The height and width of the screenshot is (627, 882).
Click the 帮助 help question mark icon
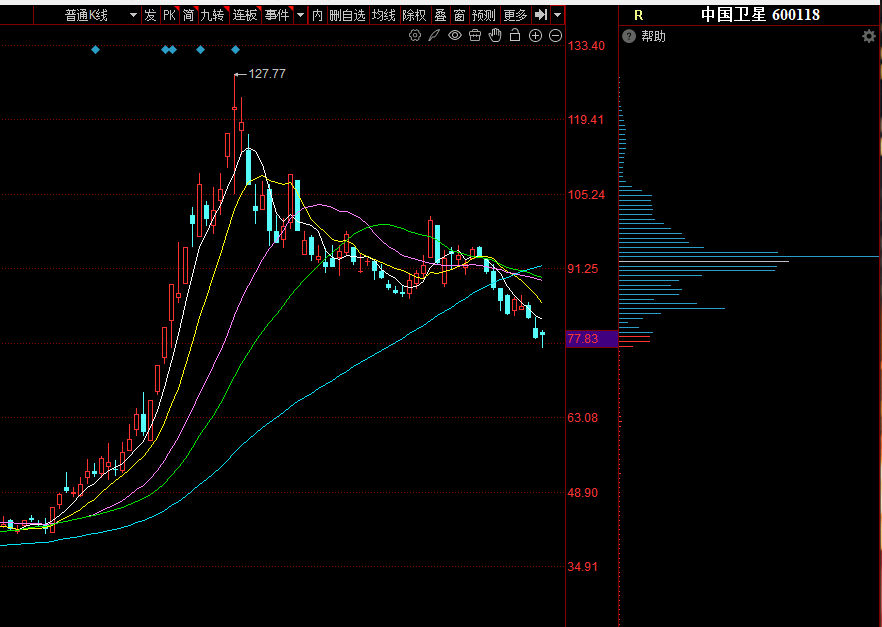(629, 37)
